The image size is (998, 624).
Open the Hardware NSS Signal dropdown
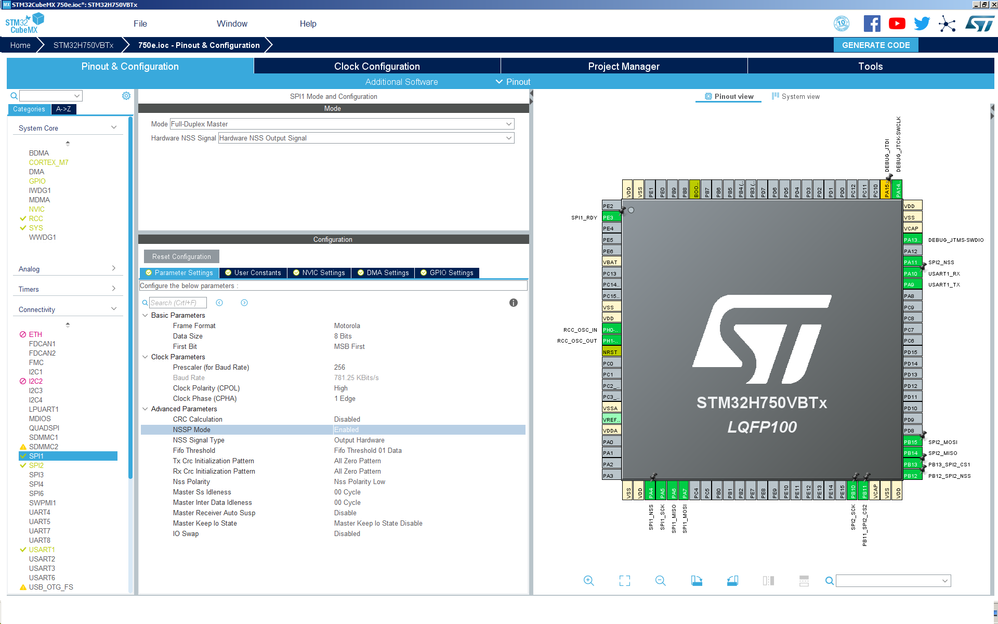pyautogui.click(x=365, y=138)
